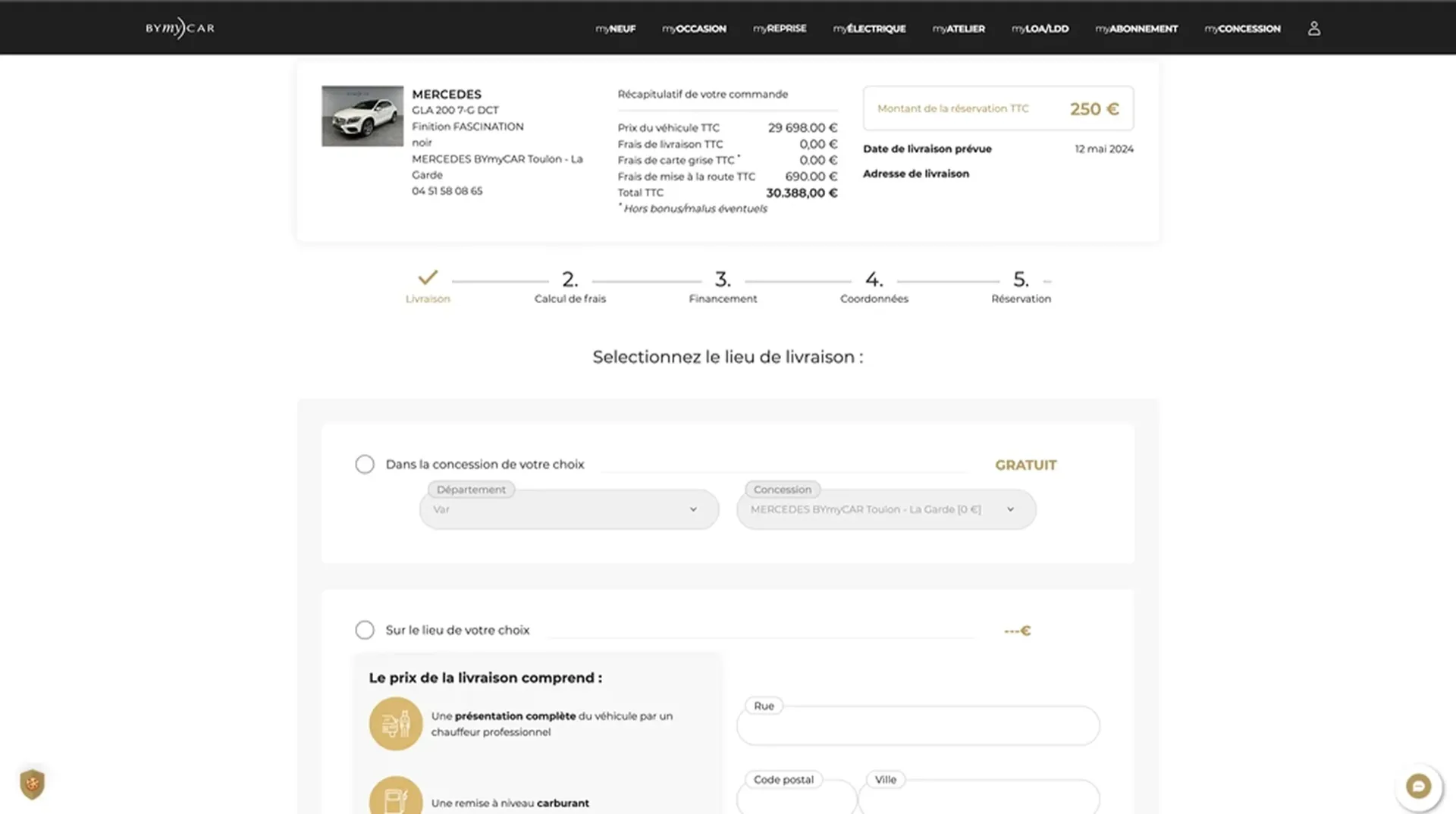
Task: Click the 30.388,00 € Total TTC amount
Action: [802, 193]
